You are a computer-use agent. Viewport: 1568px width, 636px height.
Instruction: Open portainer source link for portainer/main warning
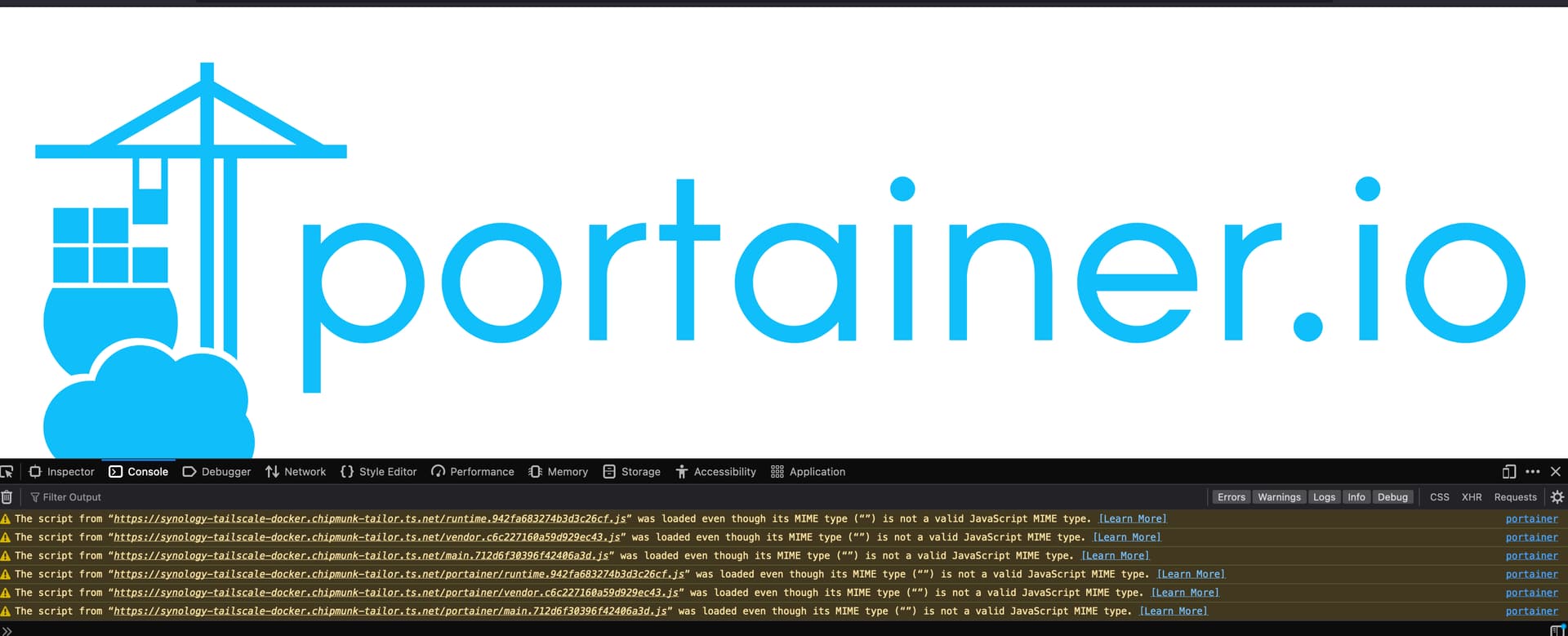click(1531, 612)
